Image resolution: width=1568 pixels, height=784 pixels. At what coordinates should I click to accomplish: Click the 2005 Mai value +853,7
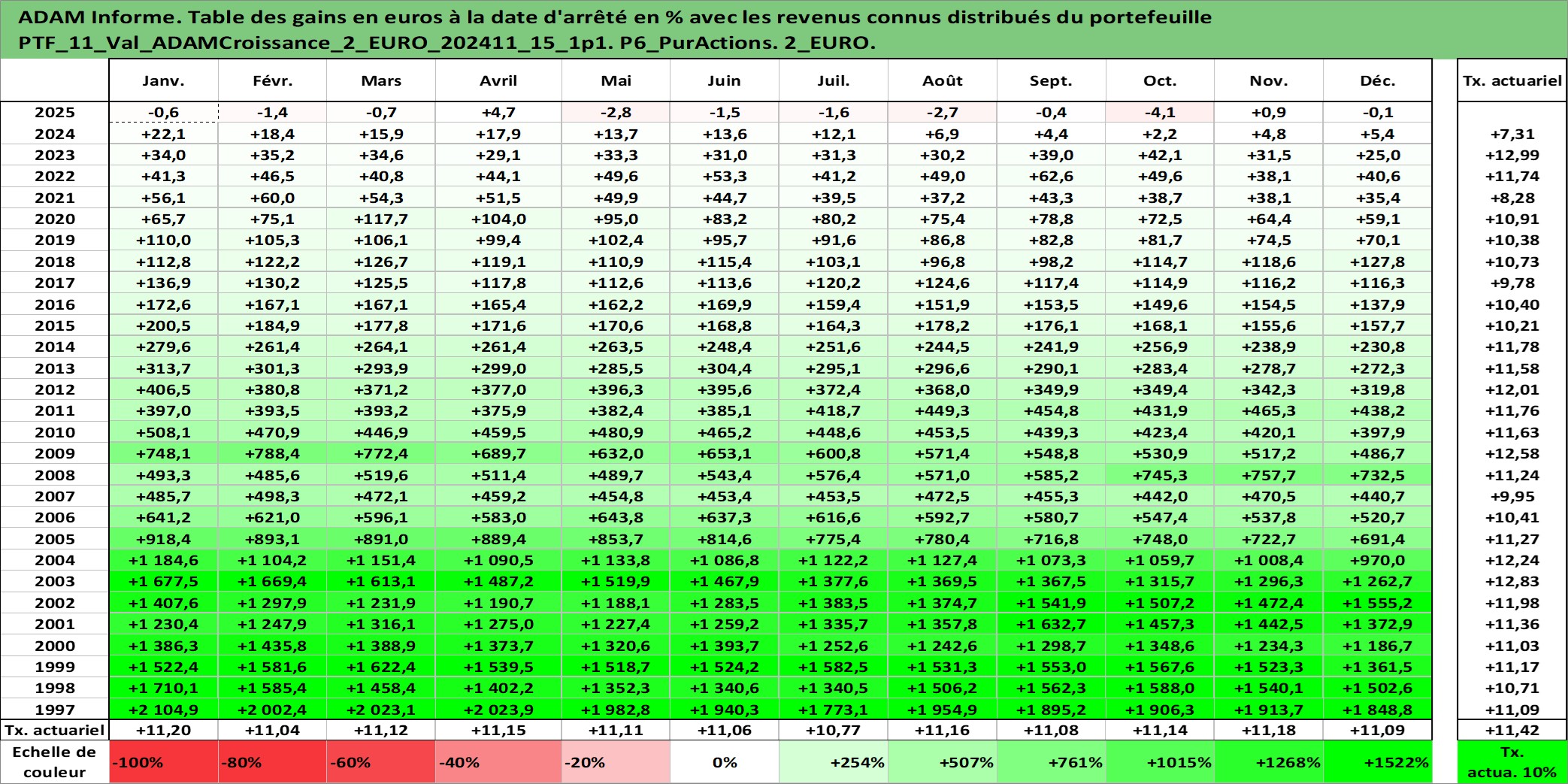tap(616, 539)
